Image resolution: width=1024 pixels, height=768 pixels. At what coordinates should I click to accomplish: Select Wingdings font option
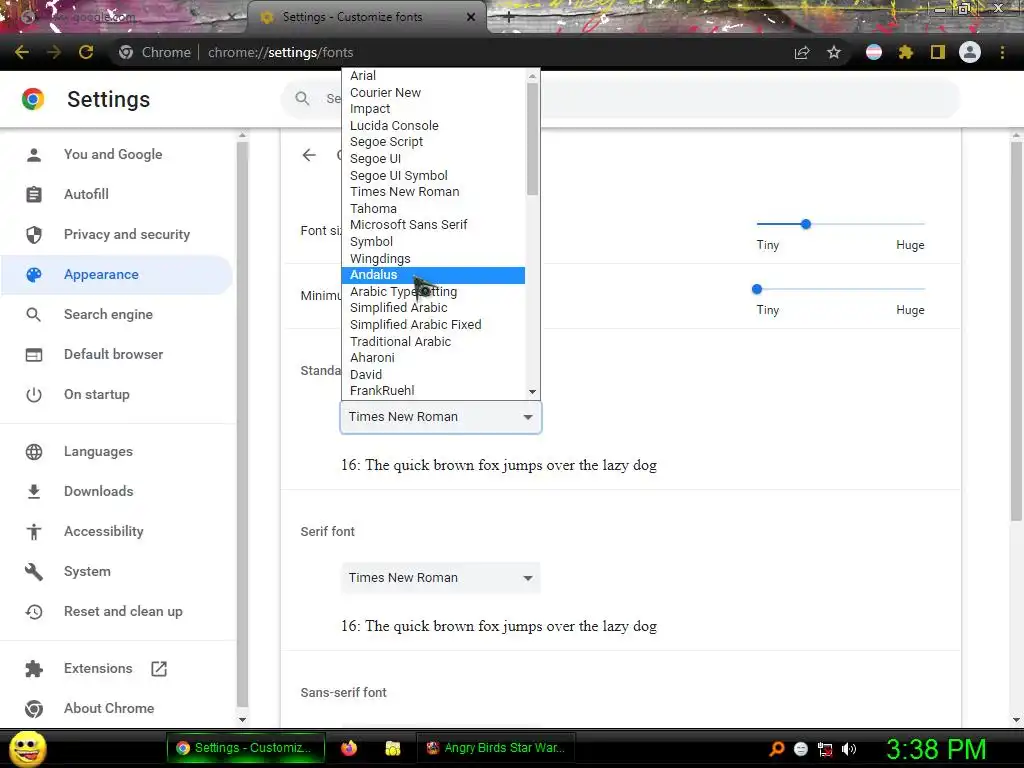(x=433, y=259)
